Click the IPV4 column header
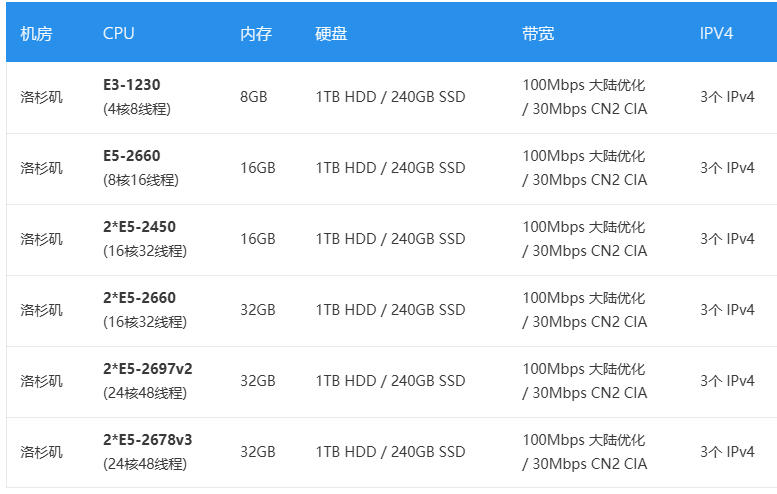 (x=716, y=33)
